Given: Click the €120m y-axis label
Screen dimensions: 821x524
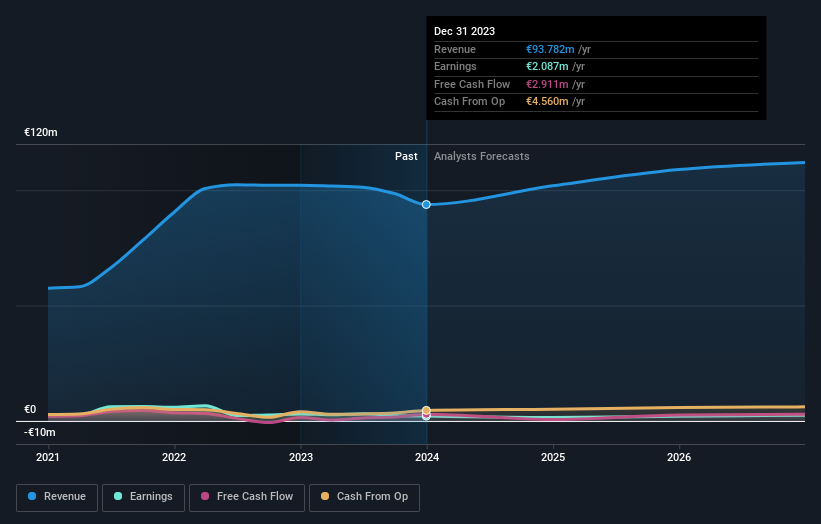Looking at the screenshot, I should pyautogui.click(x=41, y=132).
